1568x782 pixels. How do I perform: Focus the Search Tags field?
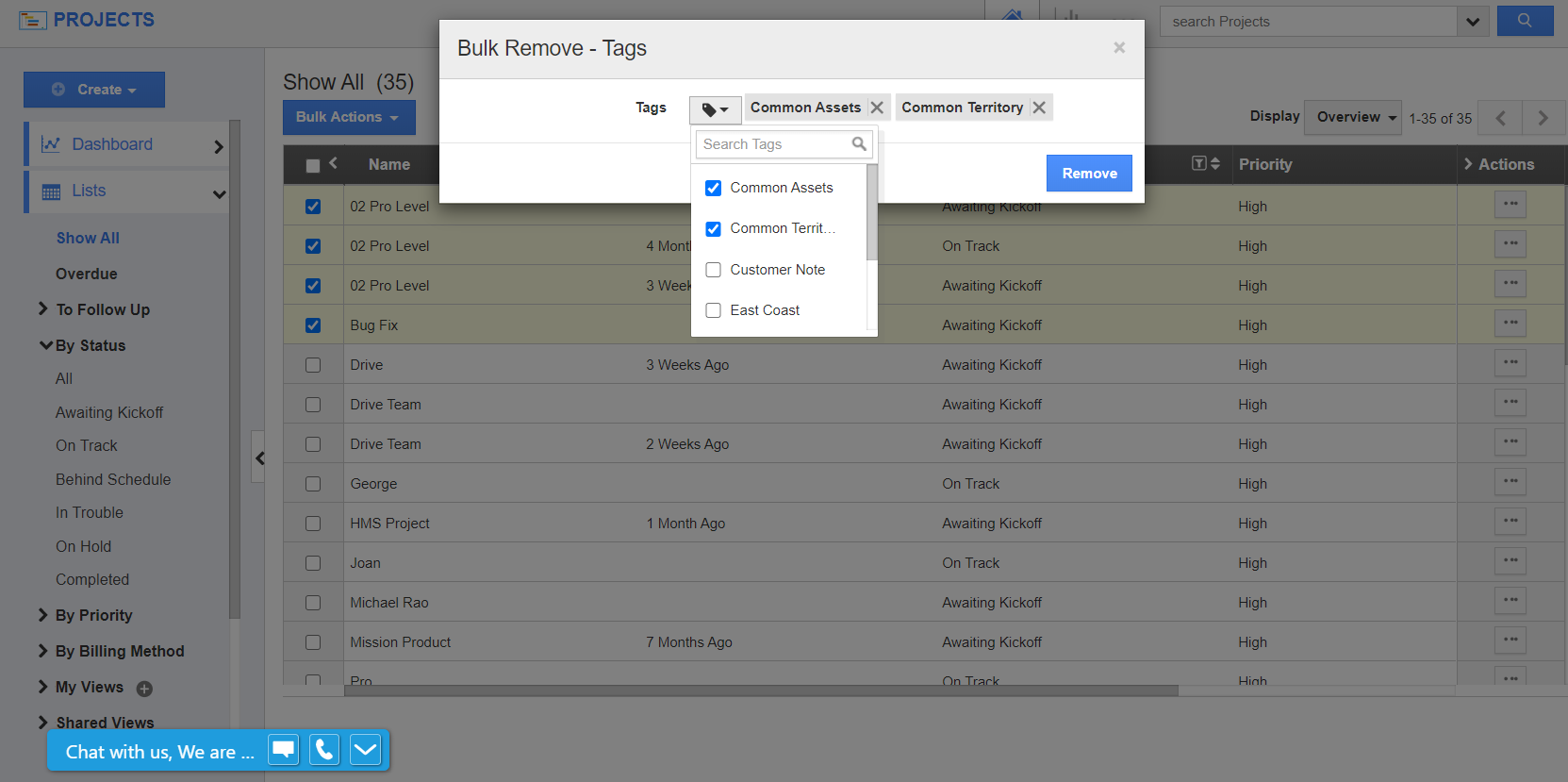pyautogui.click(x=784, y=144)
